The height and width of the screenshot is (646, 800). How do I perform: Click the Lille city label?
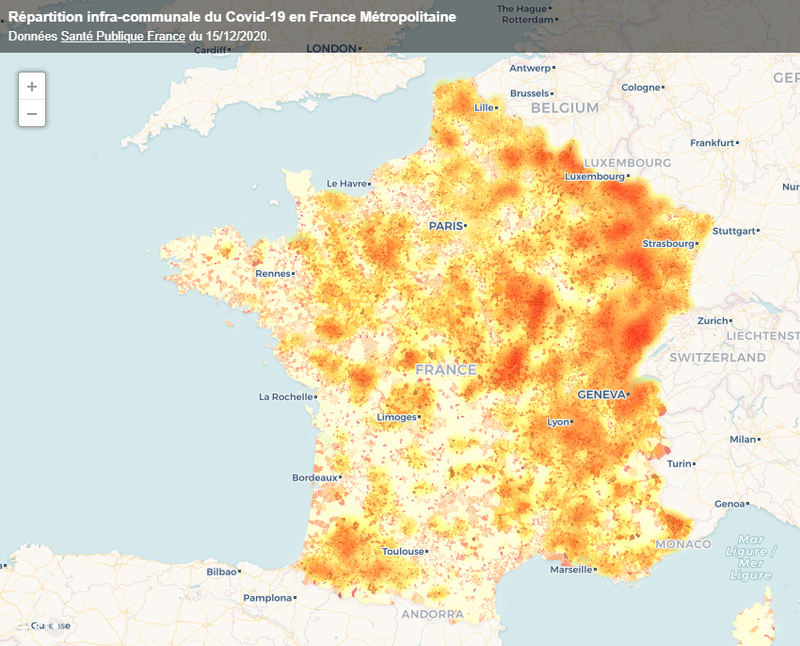(x=484, y=107)
